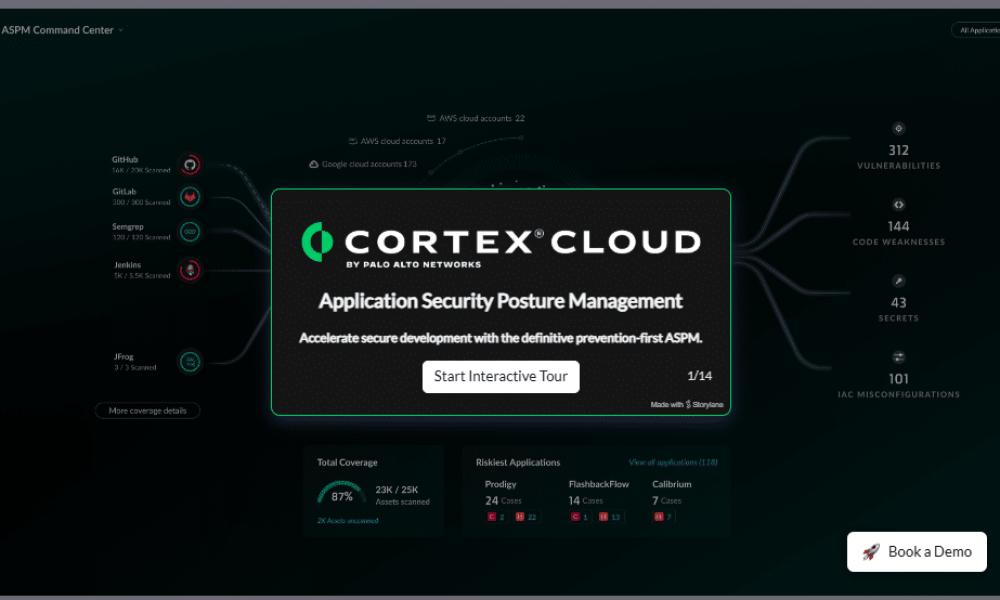Select the Semgrep source icon
The image size is (1000, 600).
pos(189,232)
